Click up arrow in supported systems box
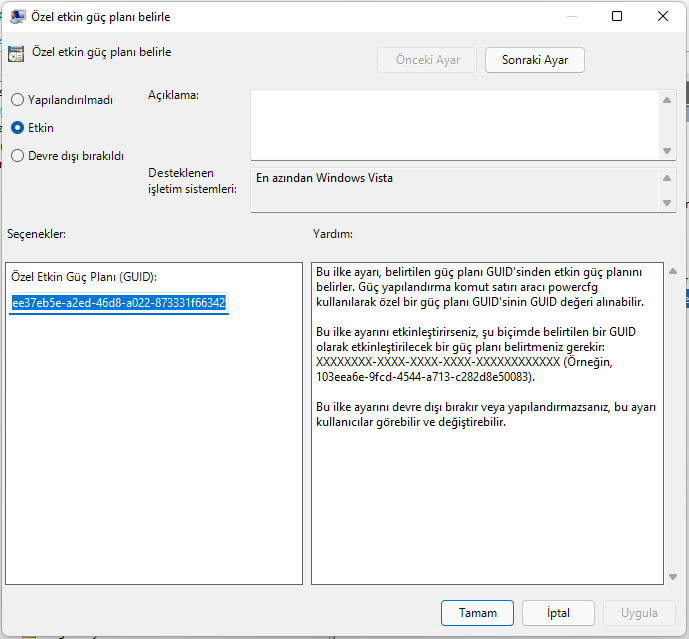This screenshot has width=689, height=639. [x=667, y=178]
